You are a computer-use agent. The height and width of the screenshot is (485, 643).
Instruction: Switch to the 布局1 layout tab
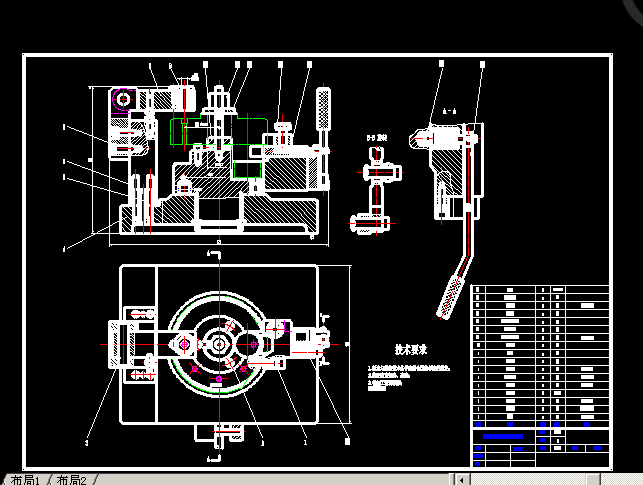[x=25, y=480]
